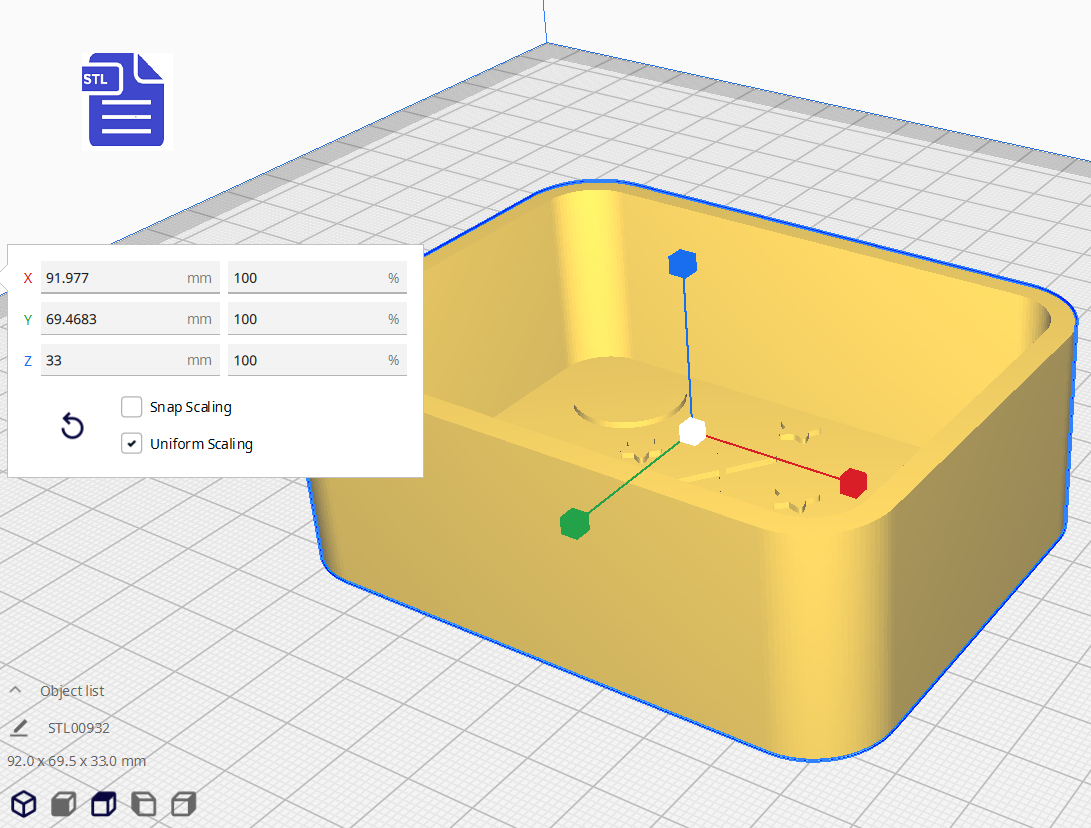Select the top view cube icon

103,803
